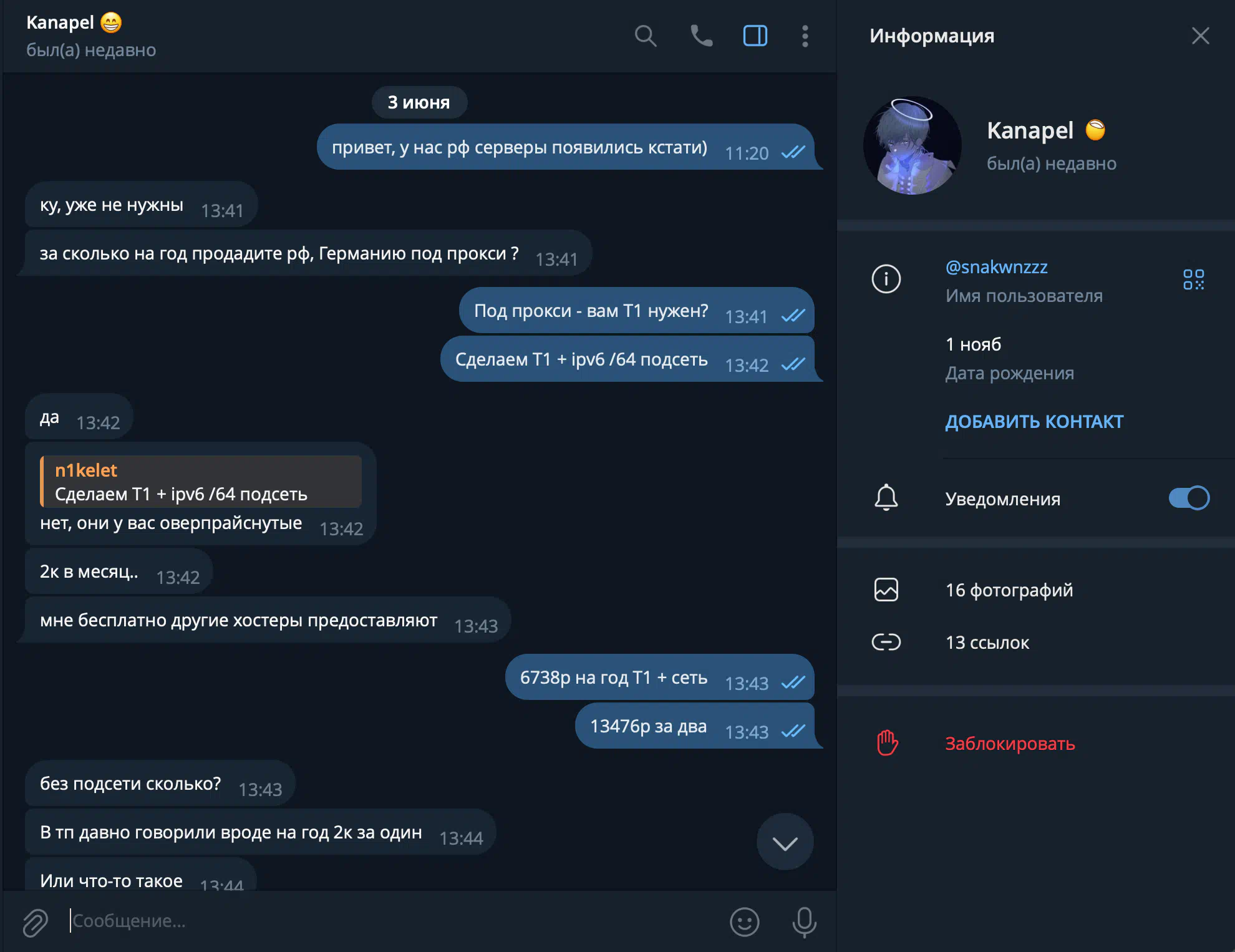Open Kanapel chat header profile

(91, 36)
